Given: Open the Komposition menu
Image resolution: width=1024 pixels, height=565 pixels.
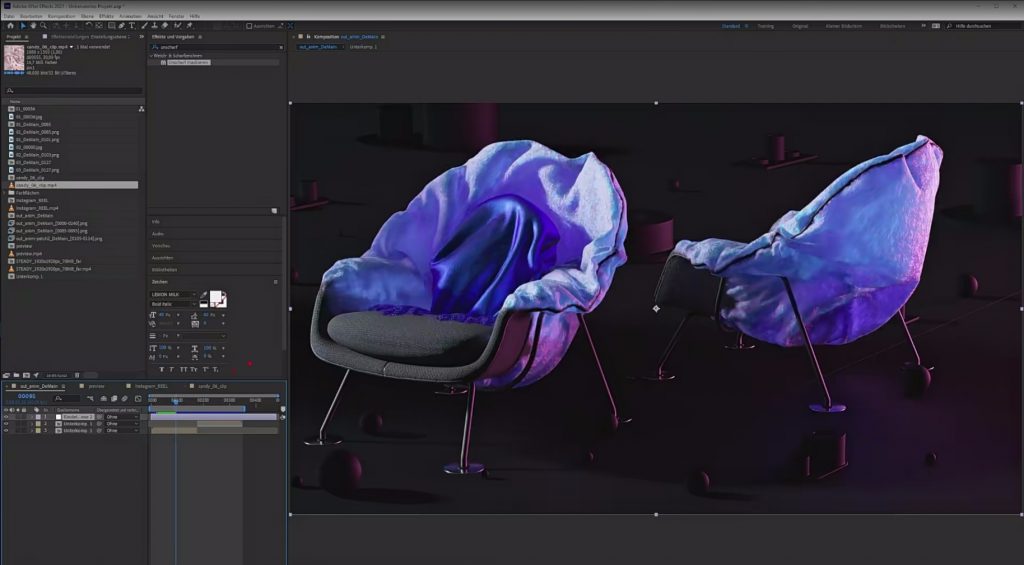Looking at the screenshot, I should pos(61,16).
